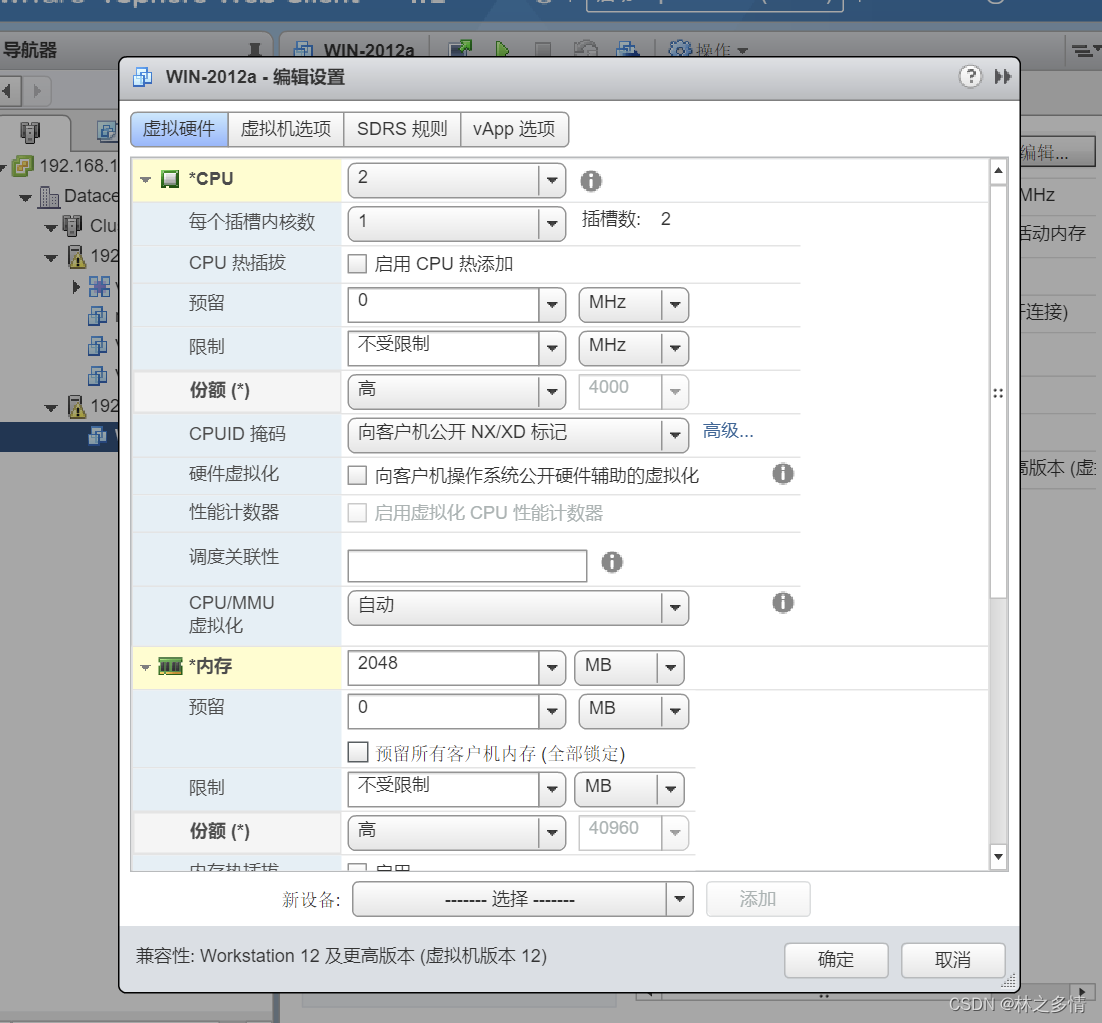The height and width of the screenshot is (1023, 1102).
Task: Expand the collapsed vApp tree node
Action: (x=77, y=287)
